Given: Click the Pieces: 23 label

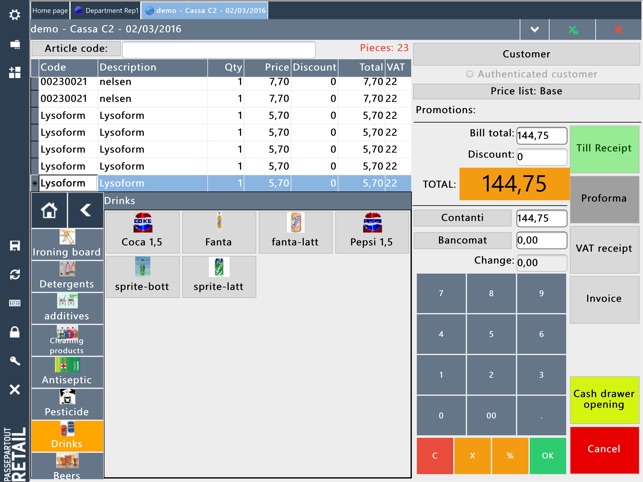Looking at the screenshot, I should pyautogui.click(x=384, y=48).
